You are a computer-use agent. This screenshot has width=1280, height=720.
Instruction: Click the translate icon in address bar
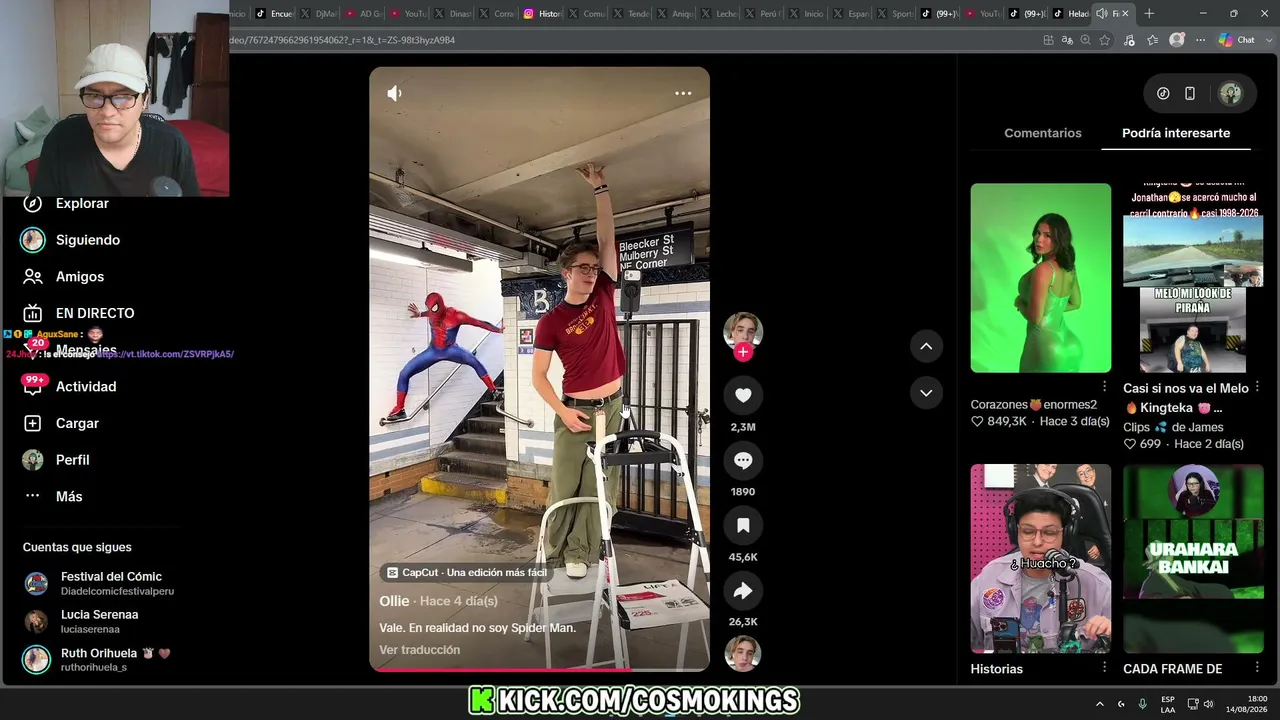click(1067, 40)
